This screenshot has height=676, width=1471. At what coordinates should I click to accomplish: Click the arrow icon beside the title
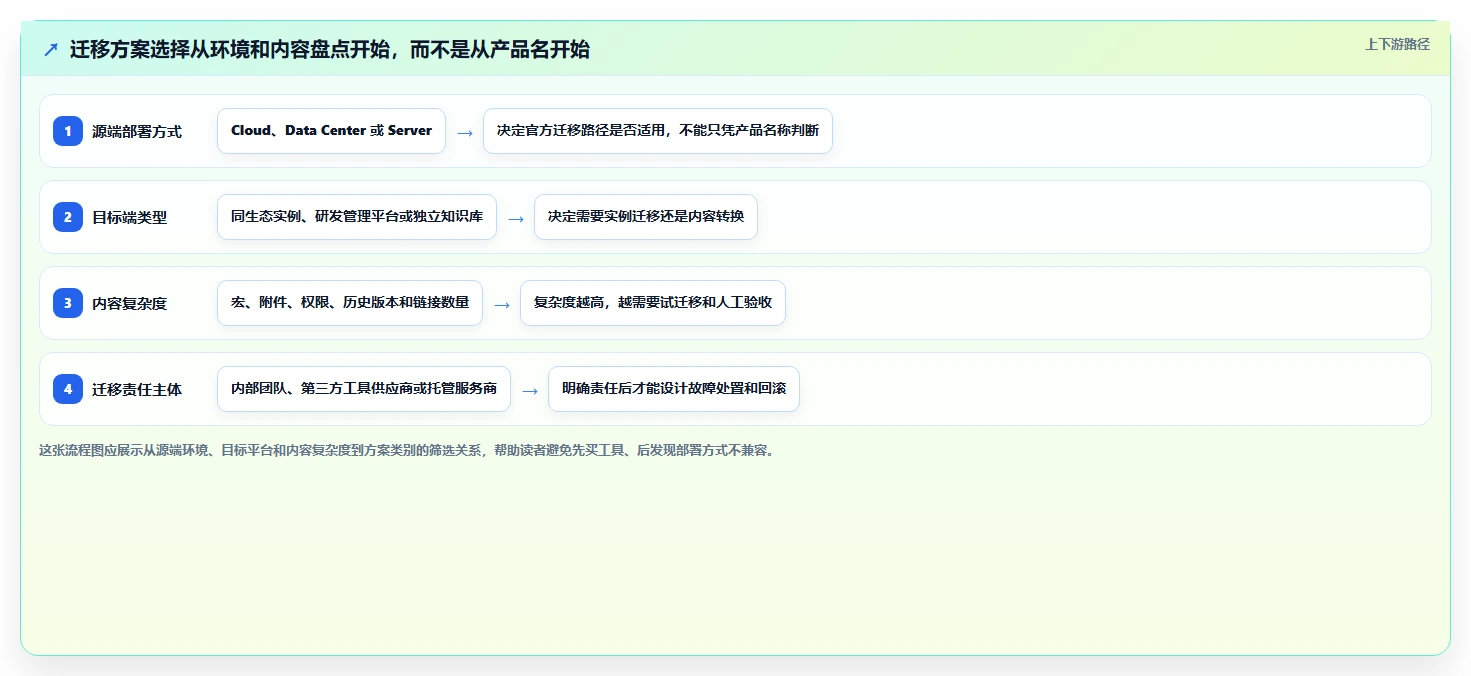click(x=51, y=50)
